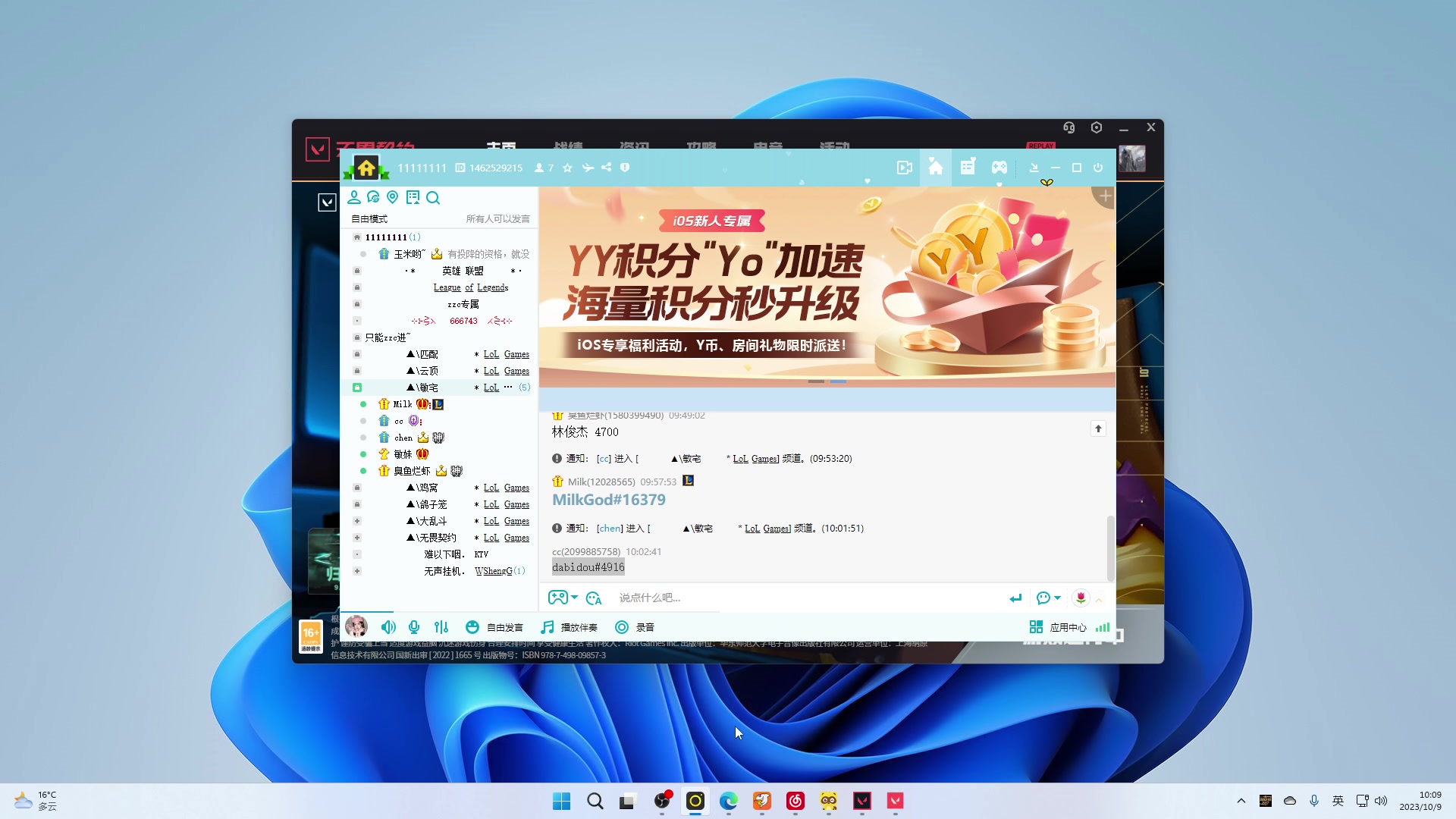Select user chen in member list

[440, 438]
